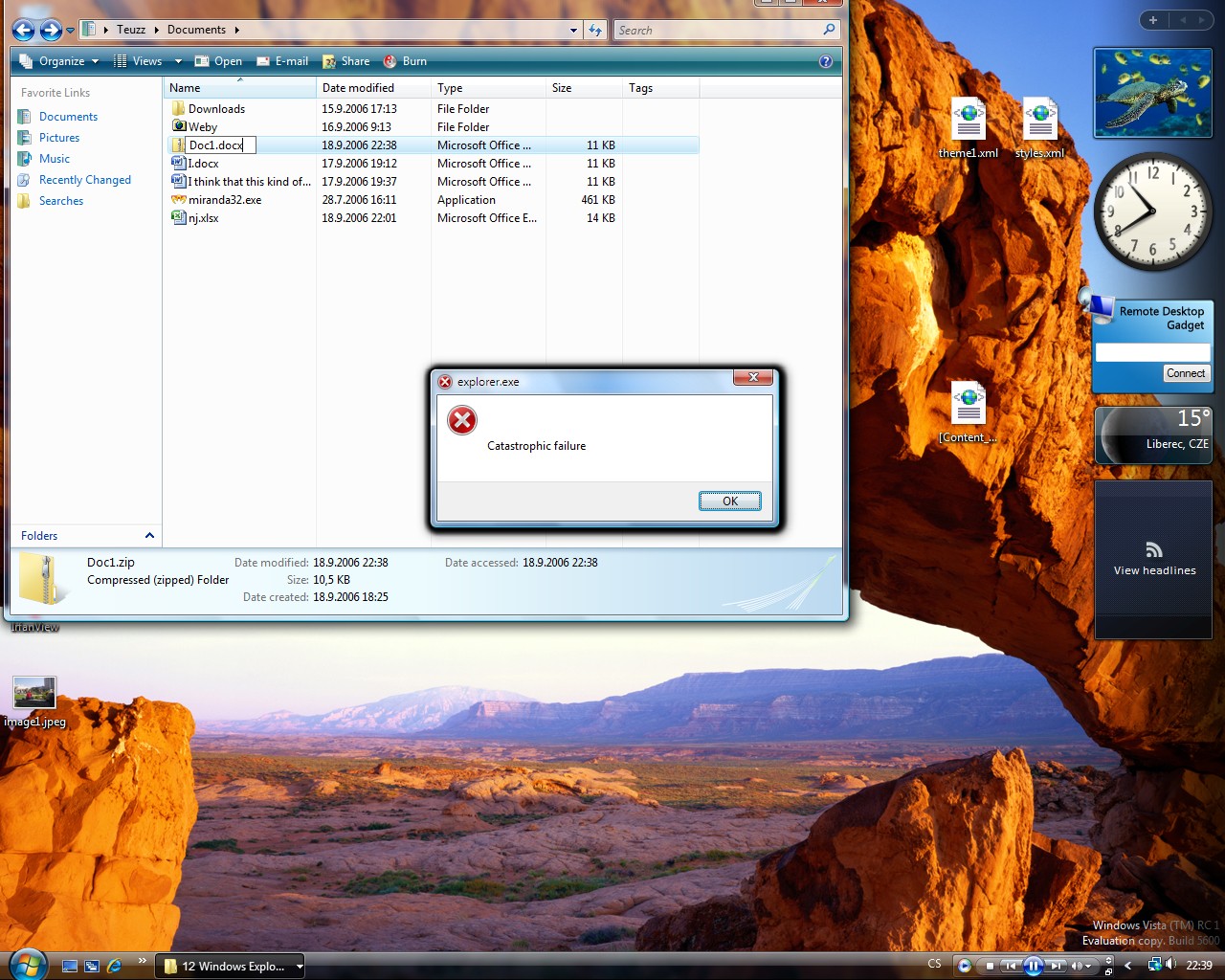Select the Weby folder icon
The width and height of the screenshot is (1225, 980).
pyautogui.click(x=178, y=126)
